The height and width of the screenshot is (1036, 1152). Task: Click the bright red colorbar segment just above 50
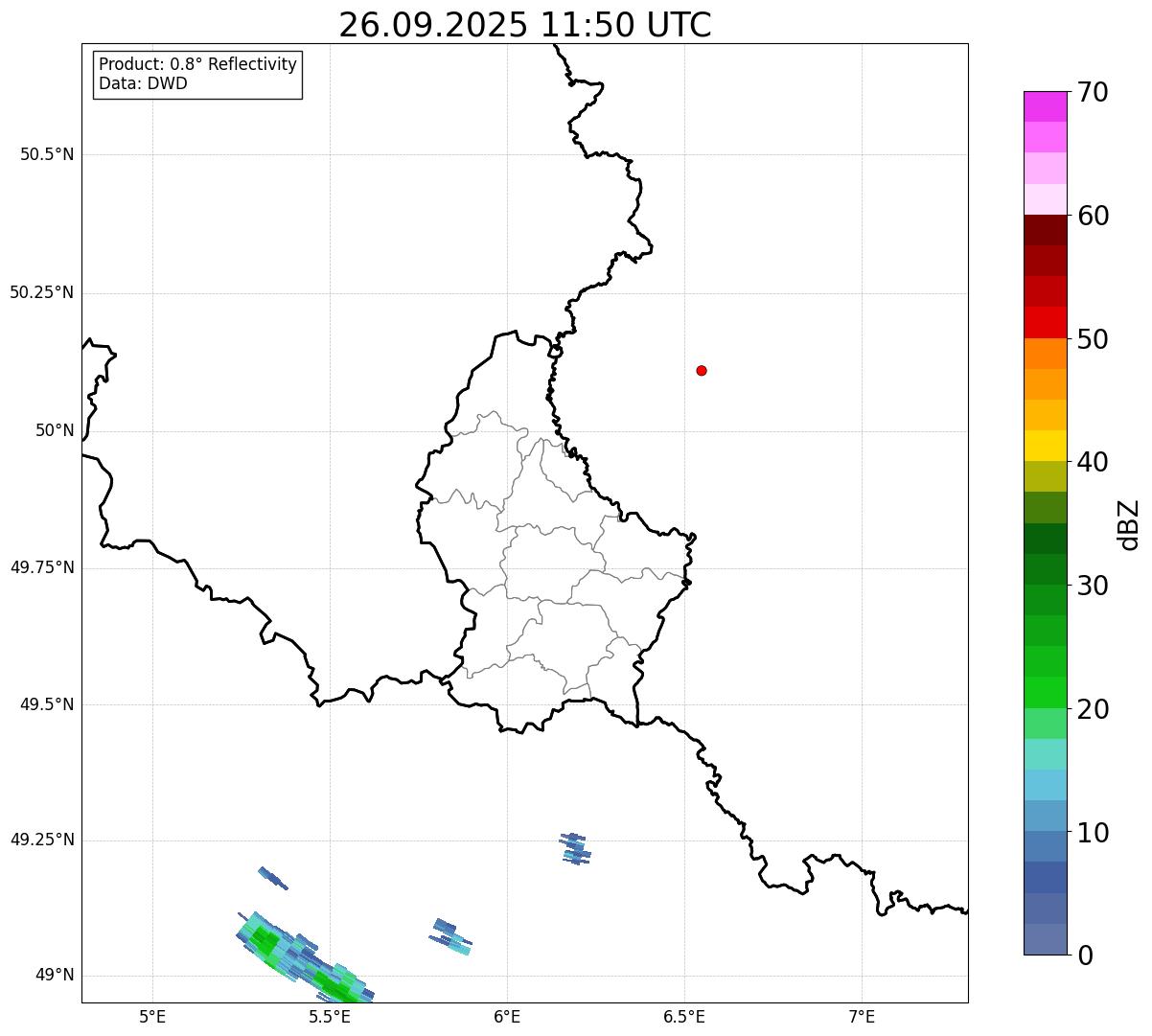[1045, 323]
